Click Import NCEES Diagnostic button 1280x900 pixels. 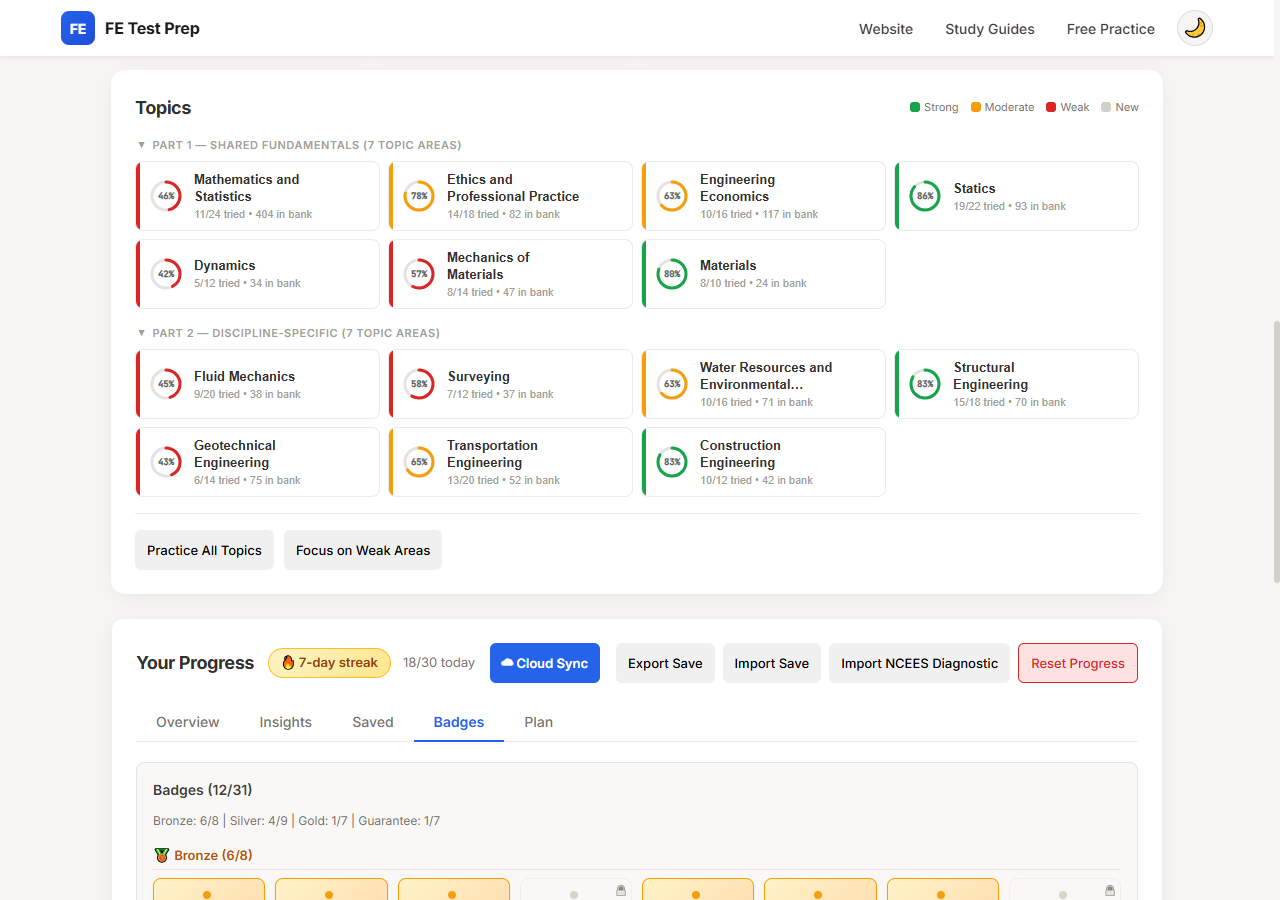click(919, 663)
